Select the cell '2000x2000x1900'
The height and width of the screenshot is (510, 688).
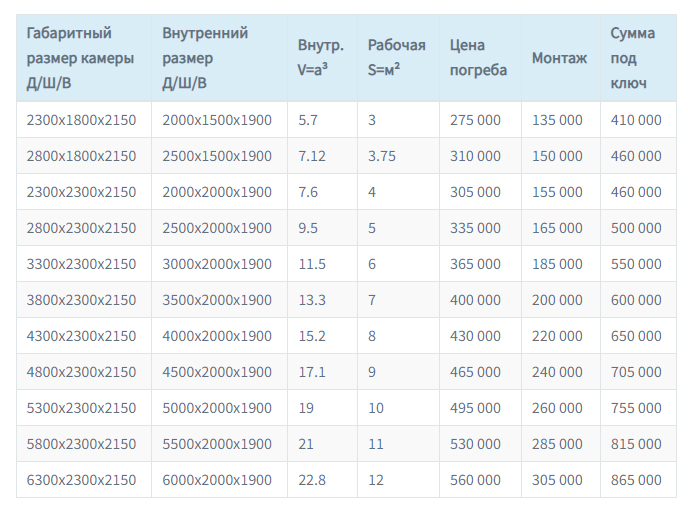[219, 192]
